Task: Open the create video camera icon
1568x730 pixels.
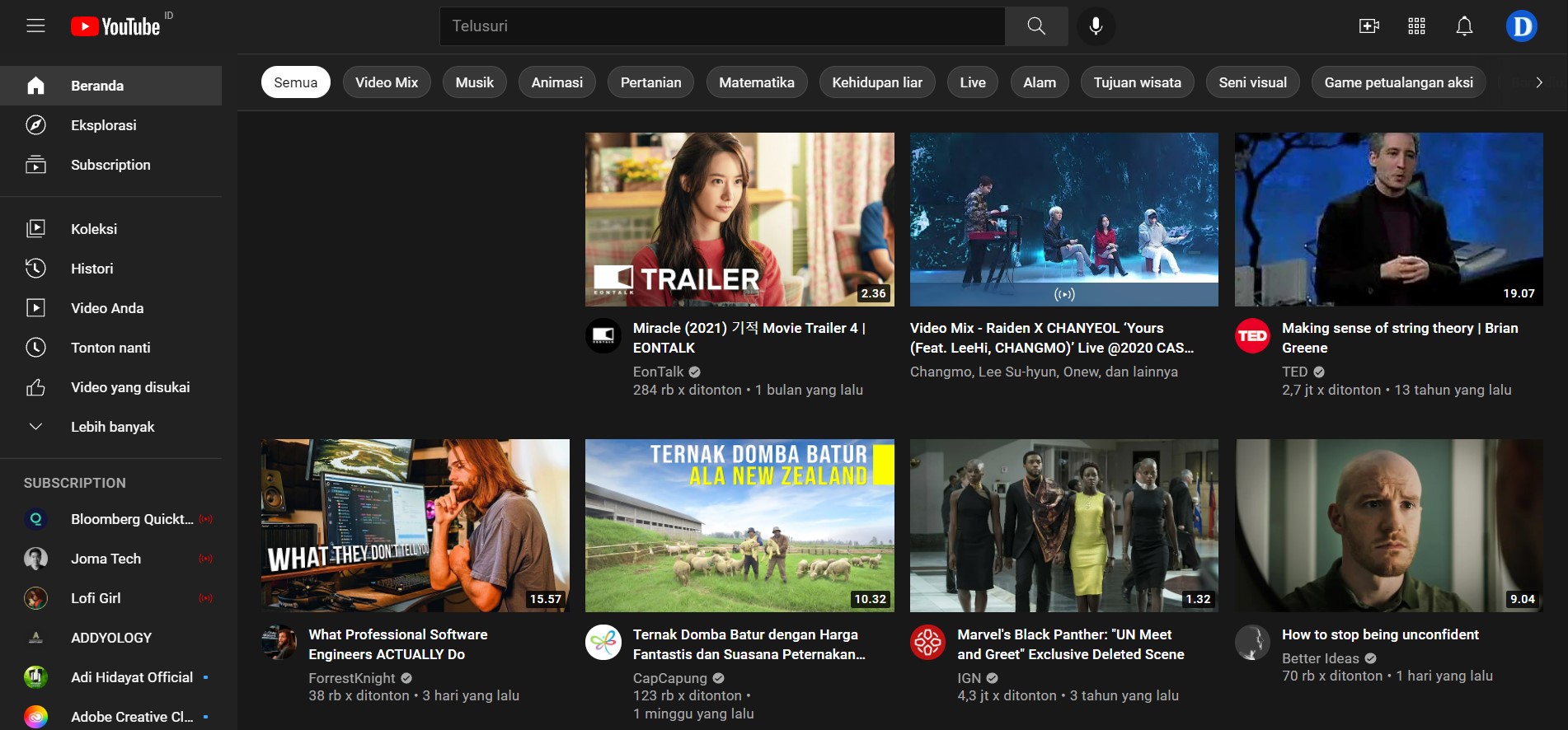Action: pos(1369,26)
